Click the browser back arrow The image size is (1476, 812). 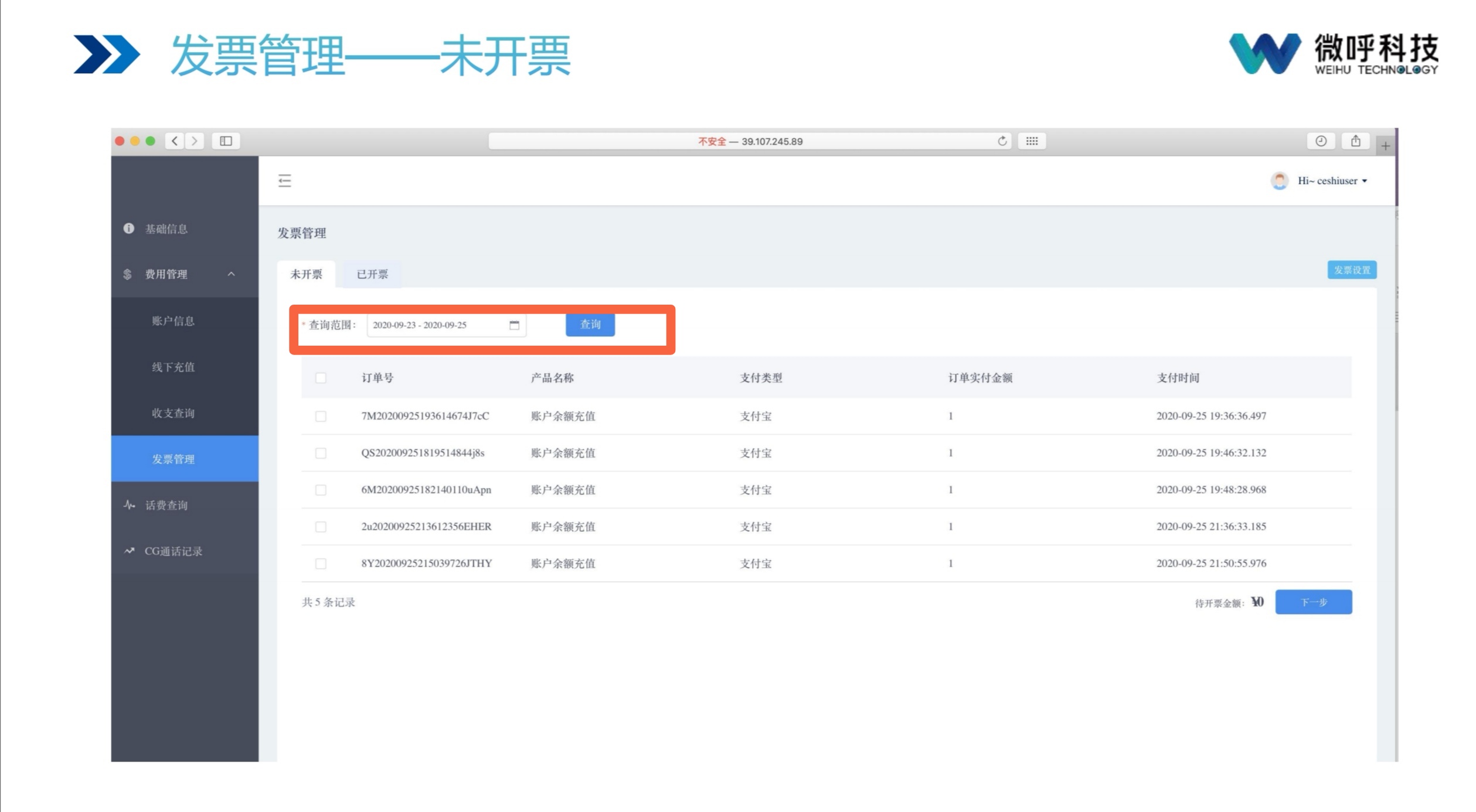[174, 141]
